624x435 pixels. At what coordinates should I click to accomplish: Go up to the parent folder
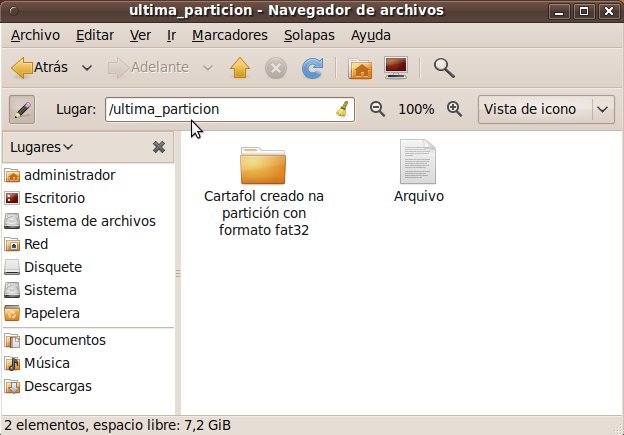[x=240, y=68]
